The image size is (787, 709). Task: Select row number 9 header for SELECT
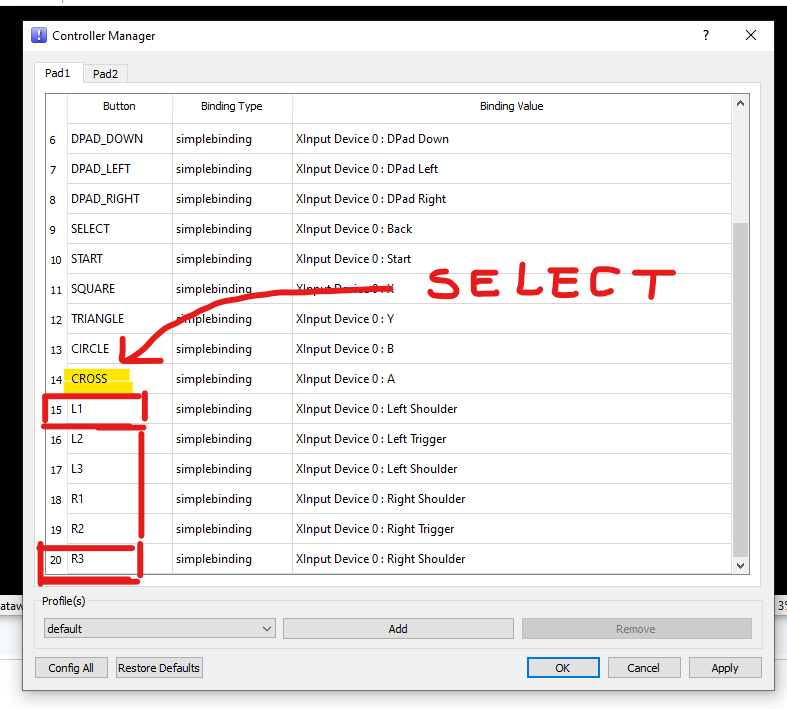click(x=54, y=230)
